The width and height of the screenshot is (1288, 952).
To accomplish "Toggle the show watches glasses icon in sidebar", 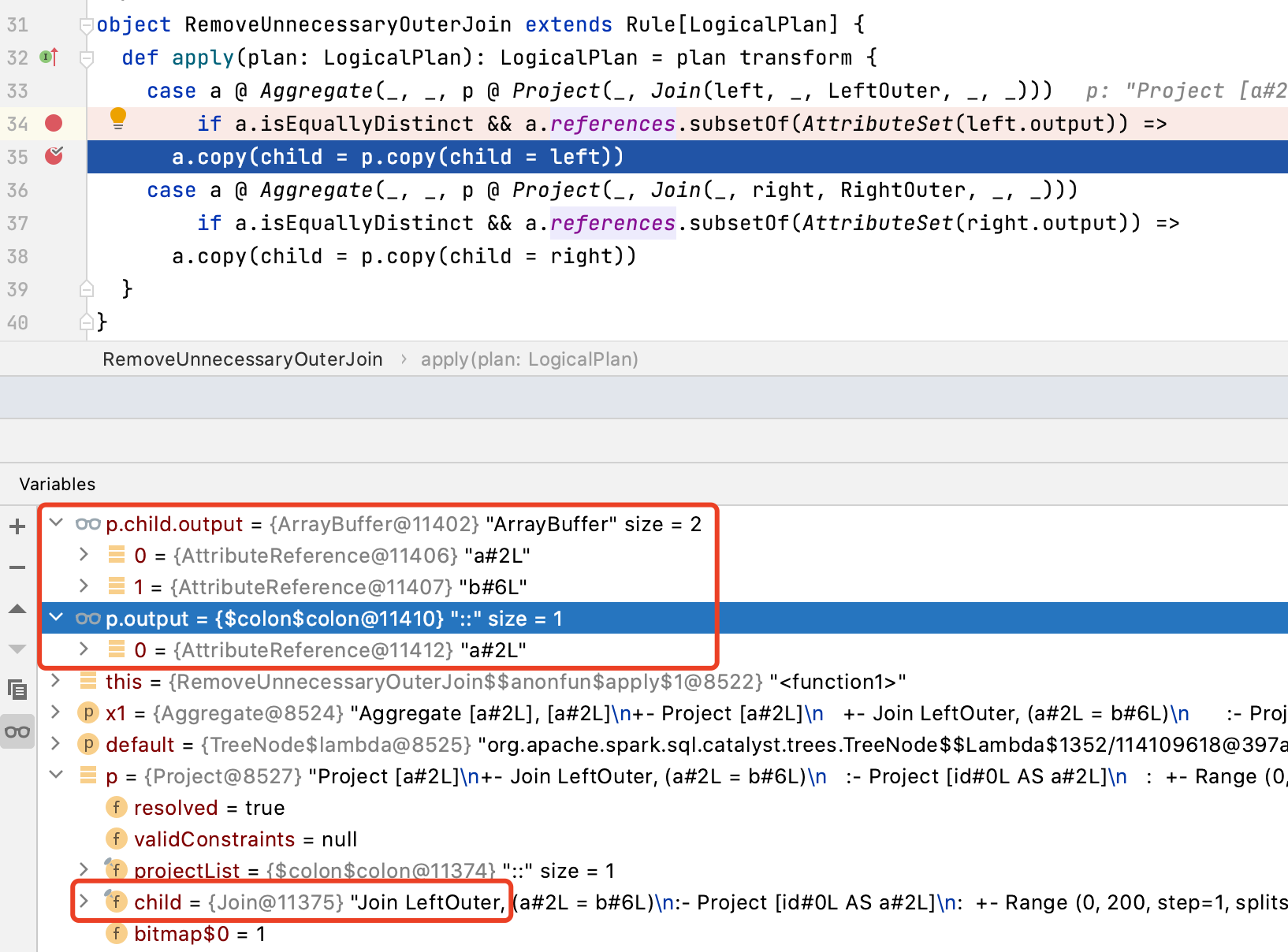I will 17,731.
